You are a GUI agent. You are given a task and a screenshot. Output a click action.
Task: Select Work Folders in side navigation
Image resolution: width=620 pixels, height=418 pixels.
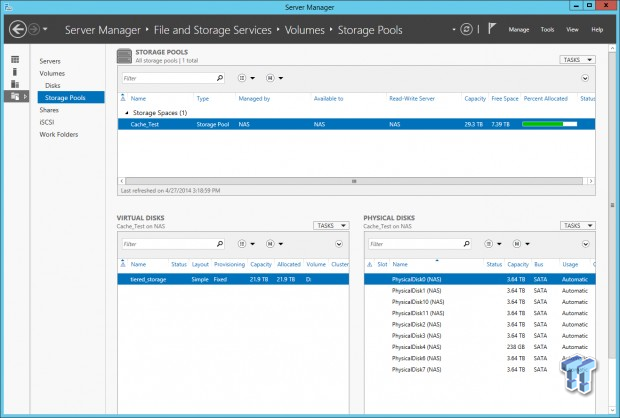coord(59,134)
